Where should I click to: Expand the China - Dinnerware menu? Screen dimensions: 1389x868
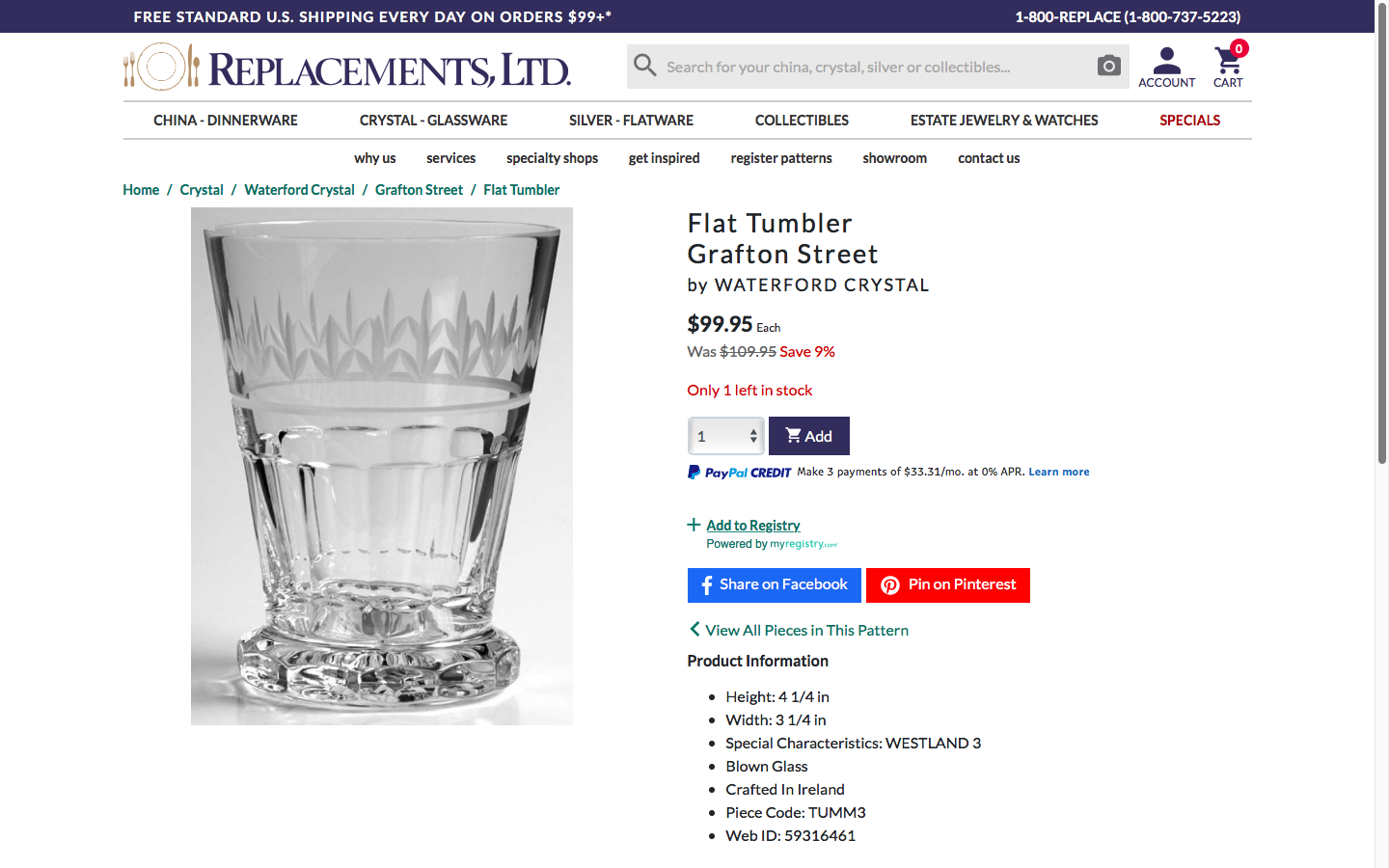[226, 121]
